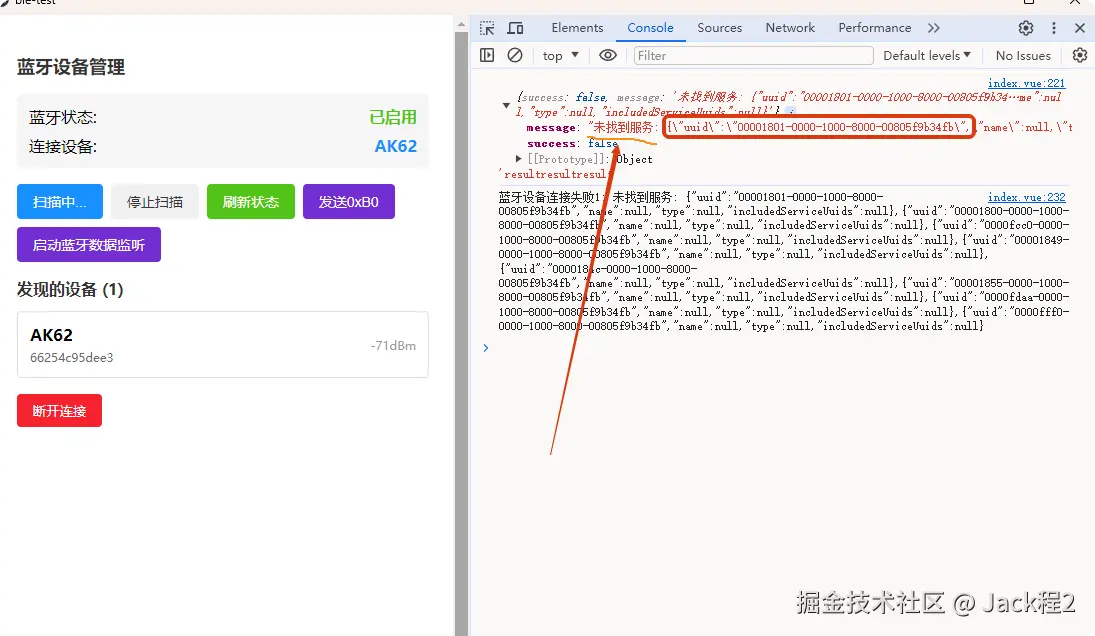Select the AK62 device card
The width and height of the screenshot is (1095, 636).
223,345
